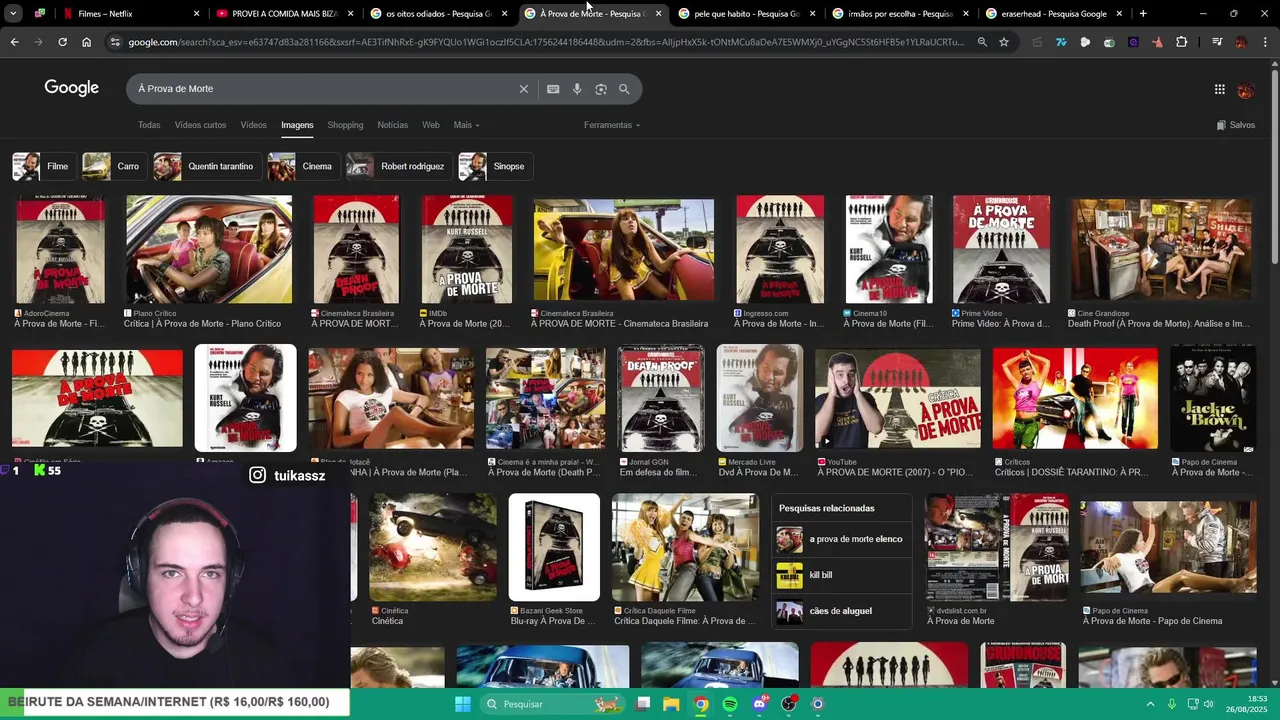The height and width of the screenshot is (720, 1280).
Task: Click the magnifier search button
Action: coord(624,89)
